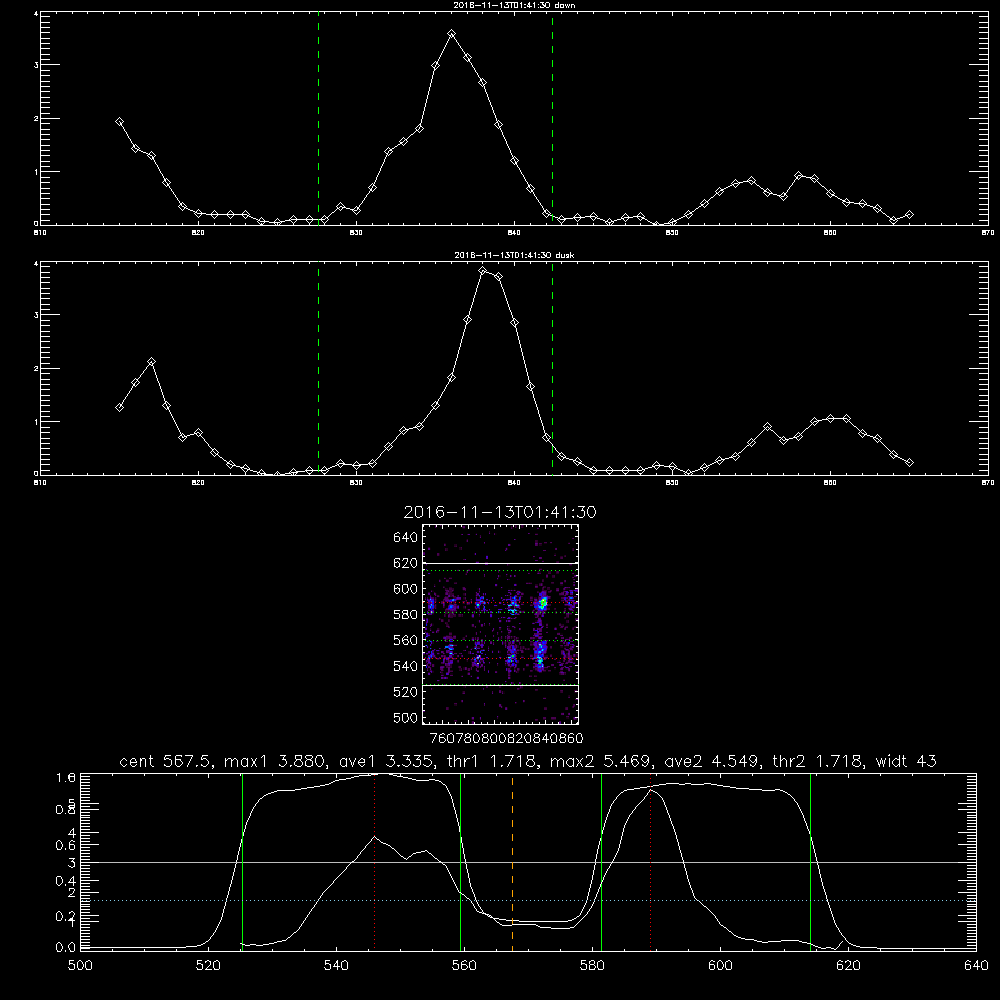Click the dusk plot title text

coord(514,255)
